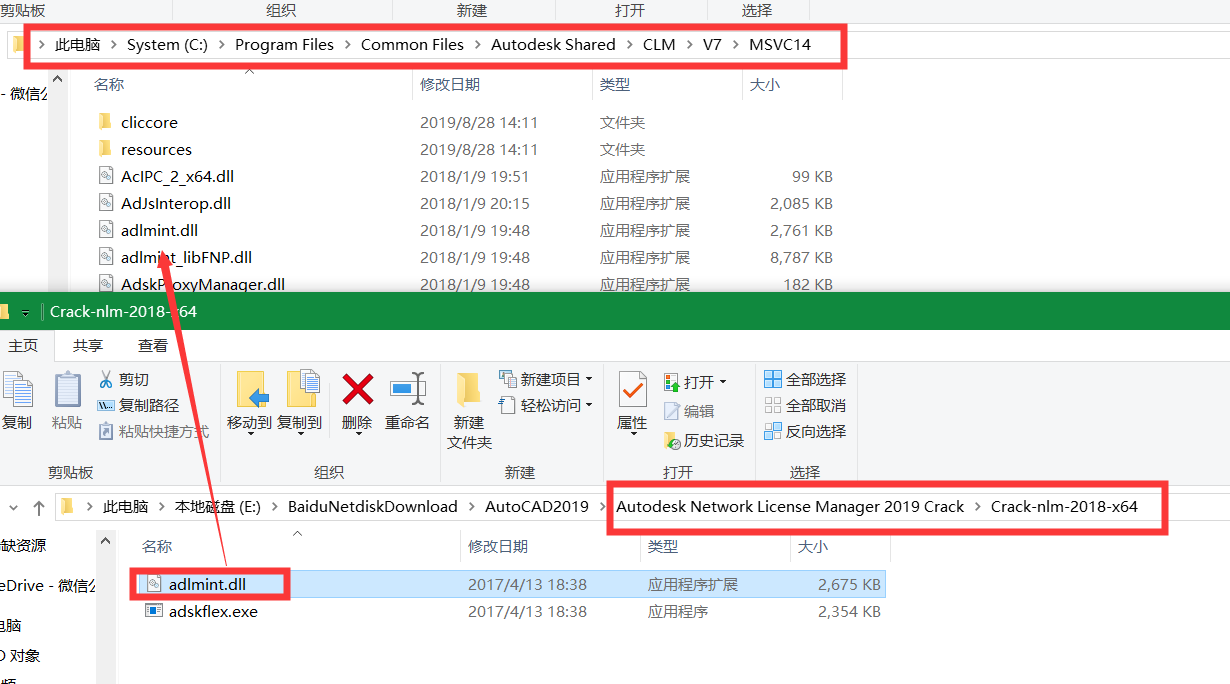This screenshot has height=684, width=1230.
Task: Click Select none (全部取消)
Action: pos(805,405)
